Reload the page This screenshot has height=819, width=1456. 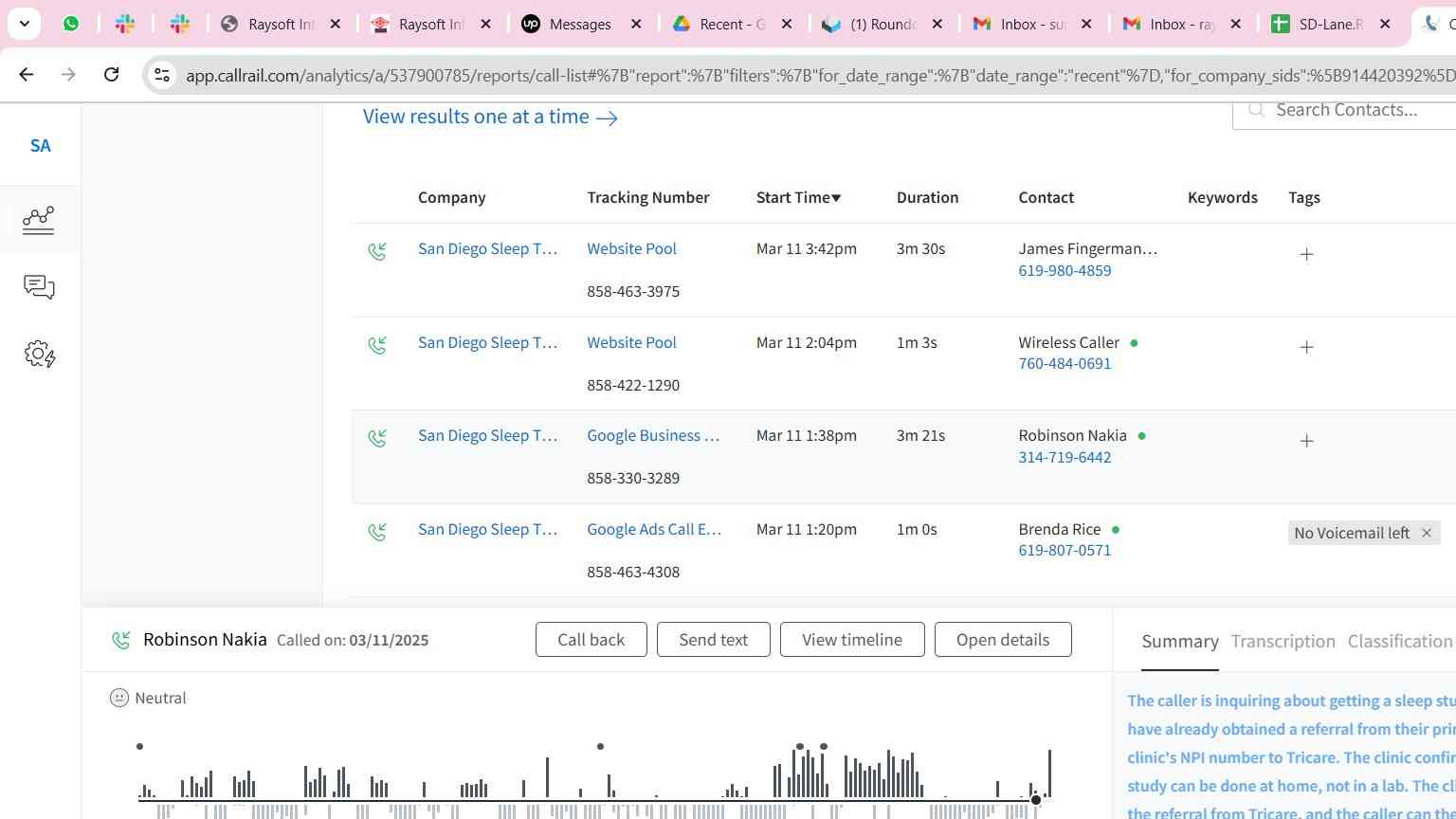111,74
